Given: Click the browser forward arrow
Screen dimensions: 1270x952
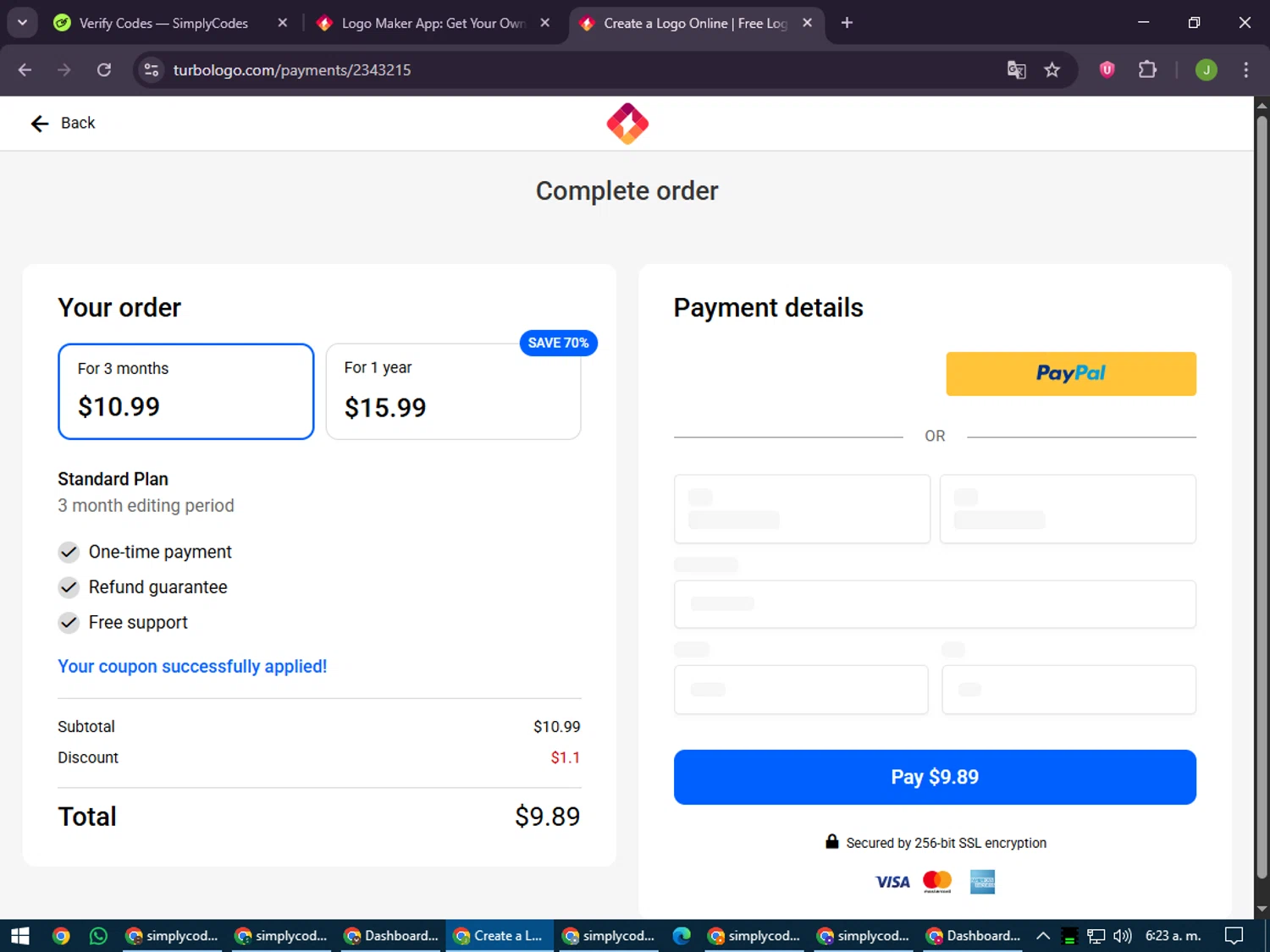Looking at the screenshot, I should [x=64, y=70].
